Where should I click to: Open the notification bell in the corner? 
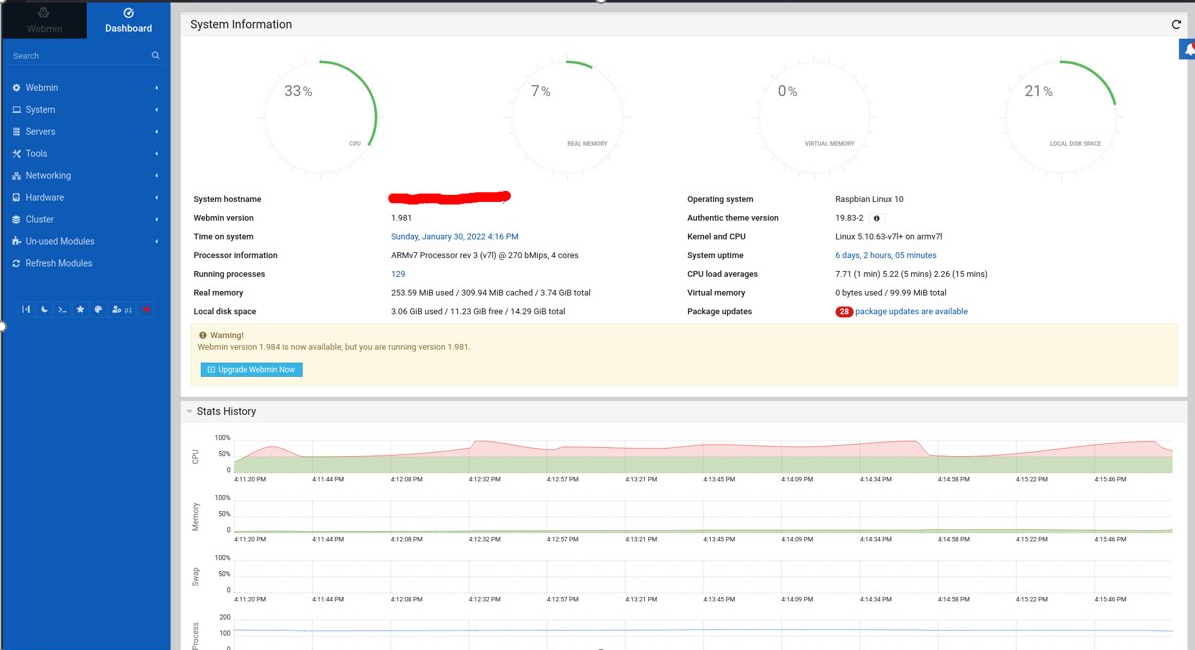point(1188,47)
